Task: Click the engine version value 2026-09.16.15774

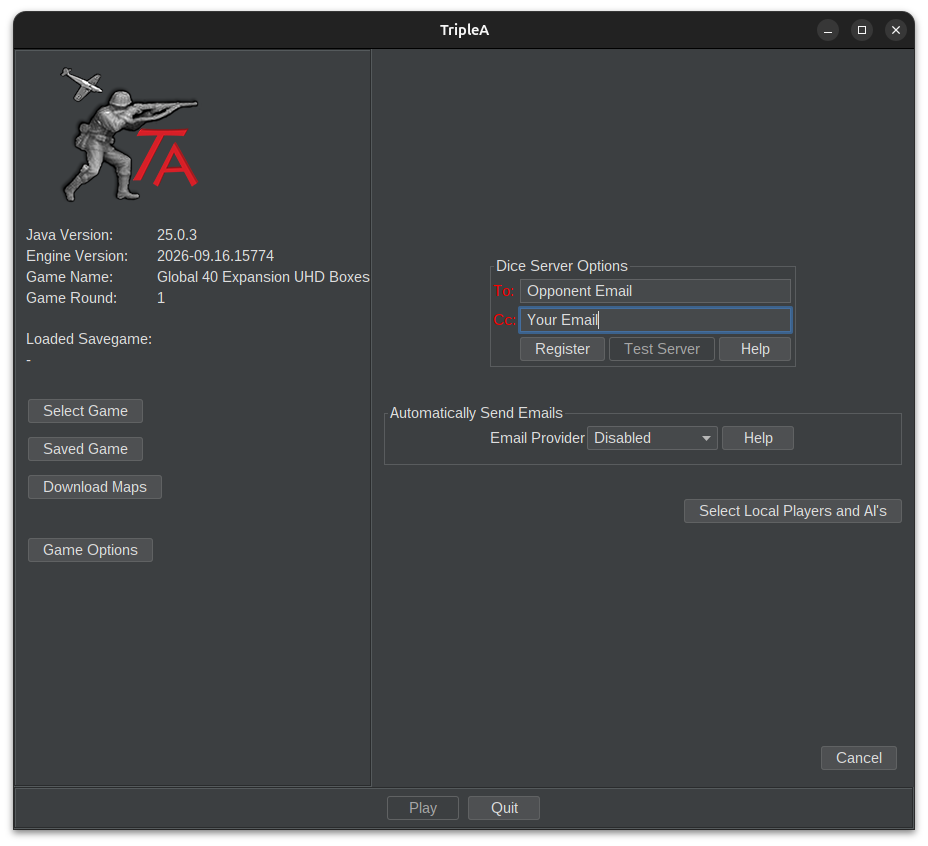Action: pos(215,256)
